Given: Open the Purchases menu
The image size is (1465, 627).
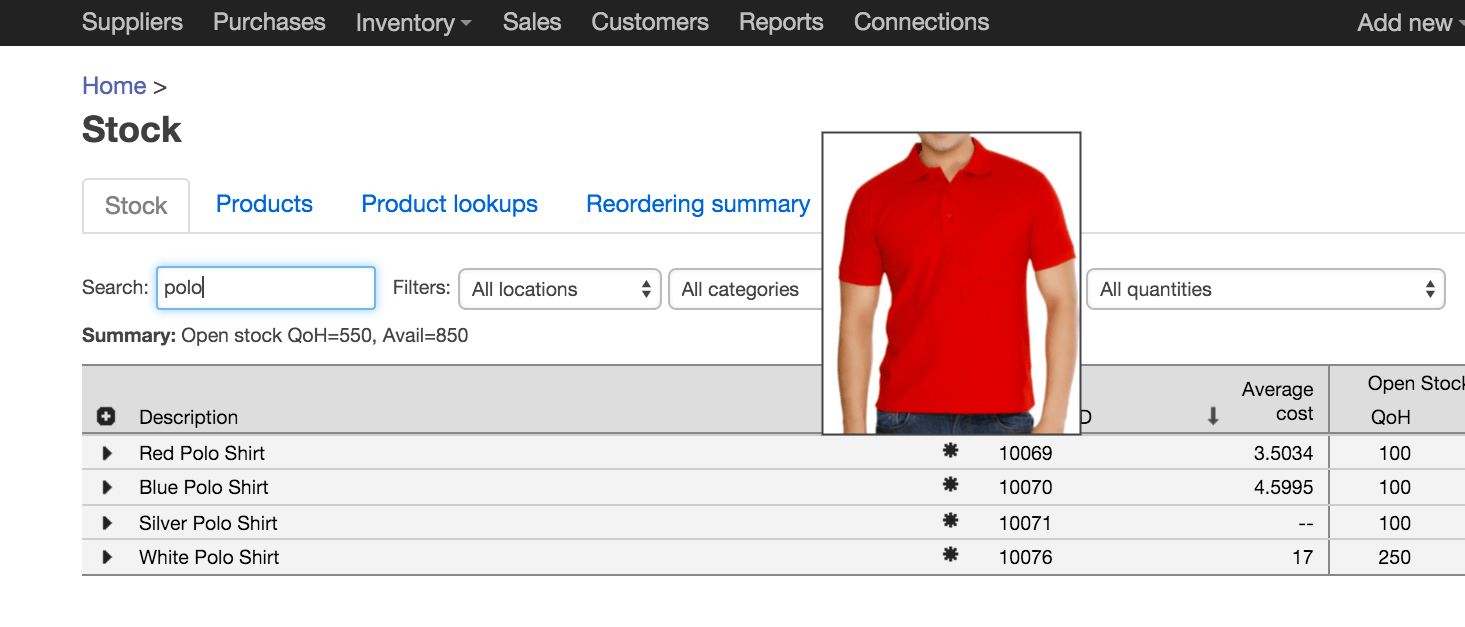Looking at the screenshot, I should [x=269, y=22].
